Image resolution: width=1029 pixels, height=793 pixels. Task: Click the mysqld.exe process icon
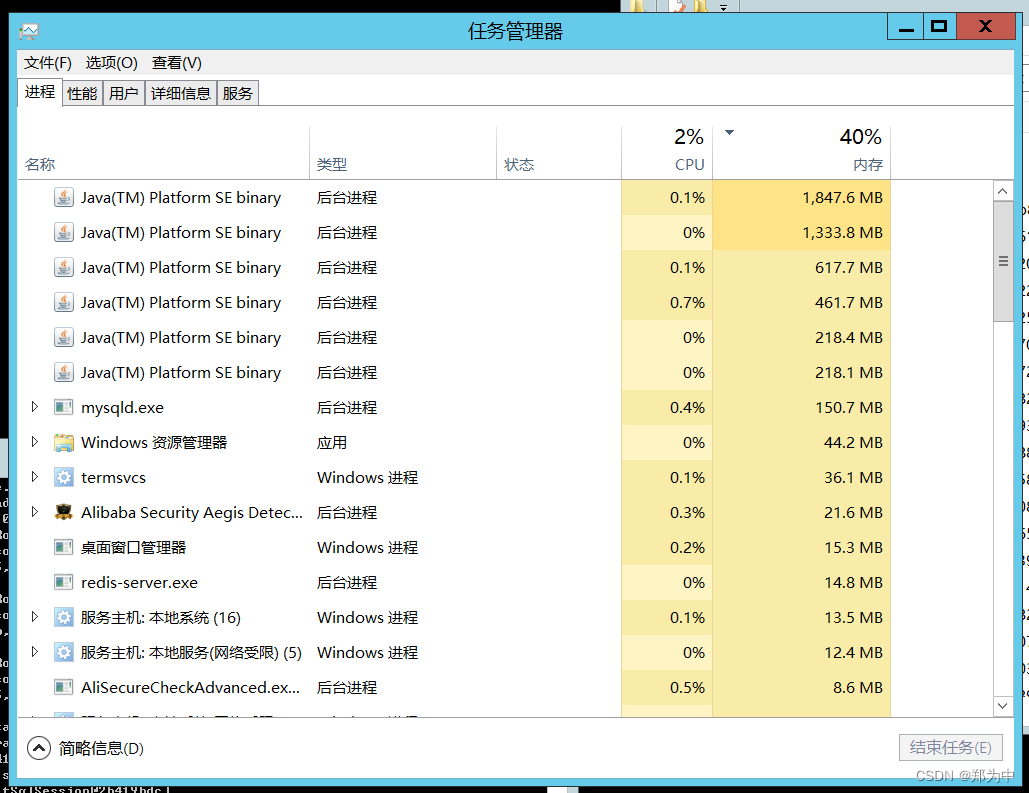[64, 408]
